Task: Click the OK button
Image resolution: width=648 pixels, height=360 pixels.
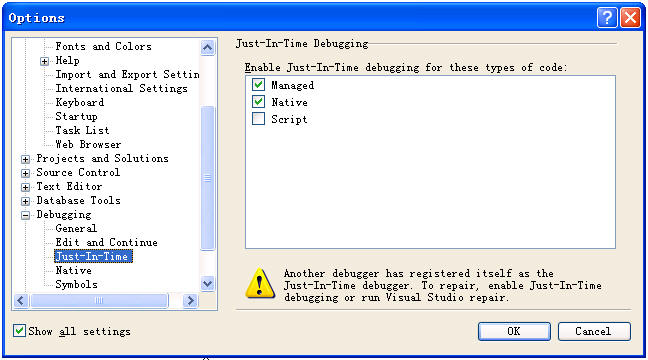Action: coord(514,331)
